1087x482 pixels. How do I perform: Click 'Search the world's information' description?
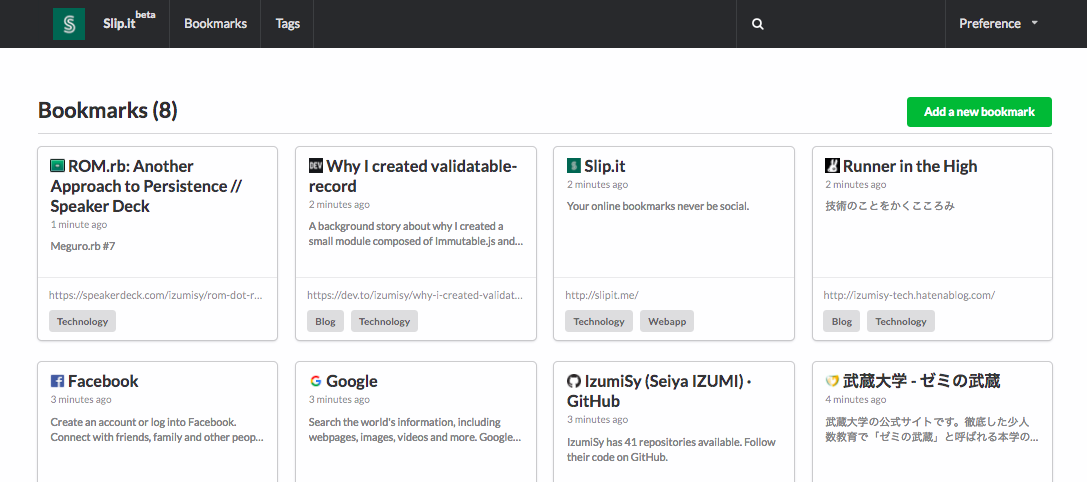(415, 429)
